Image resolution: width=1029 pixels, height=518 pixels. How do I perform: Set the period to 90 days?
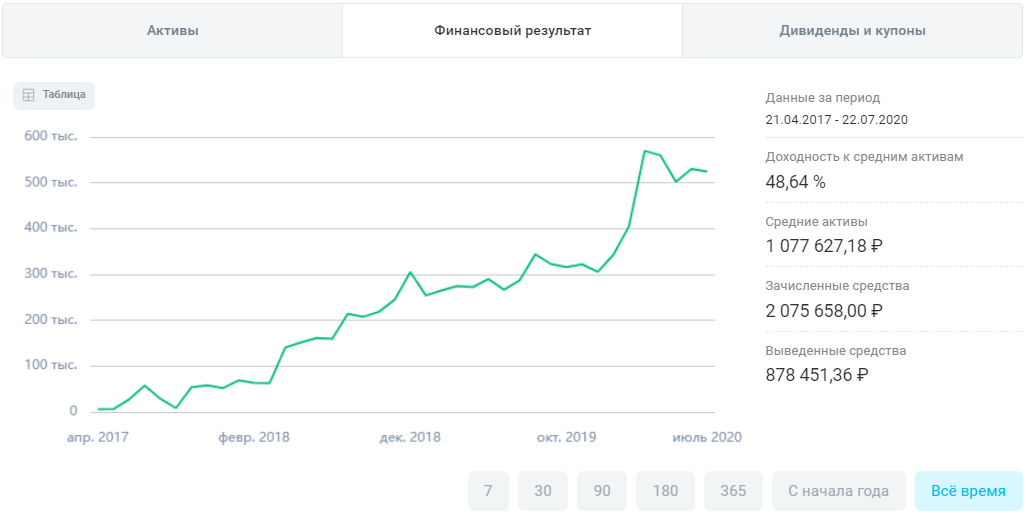click(x=602, y=491)
